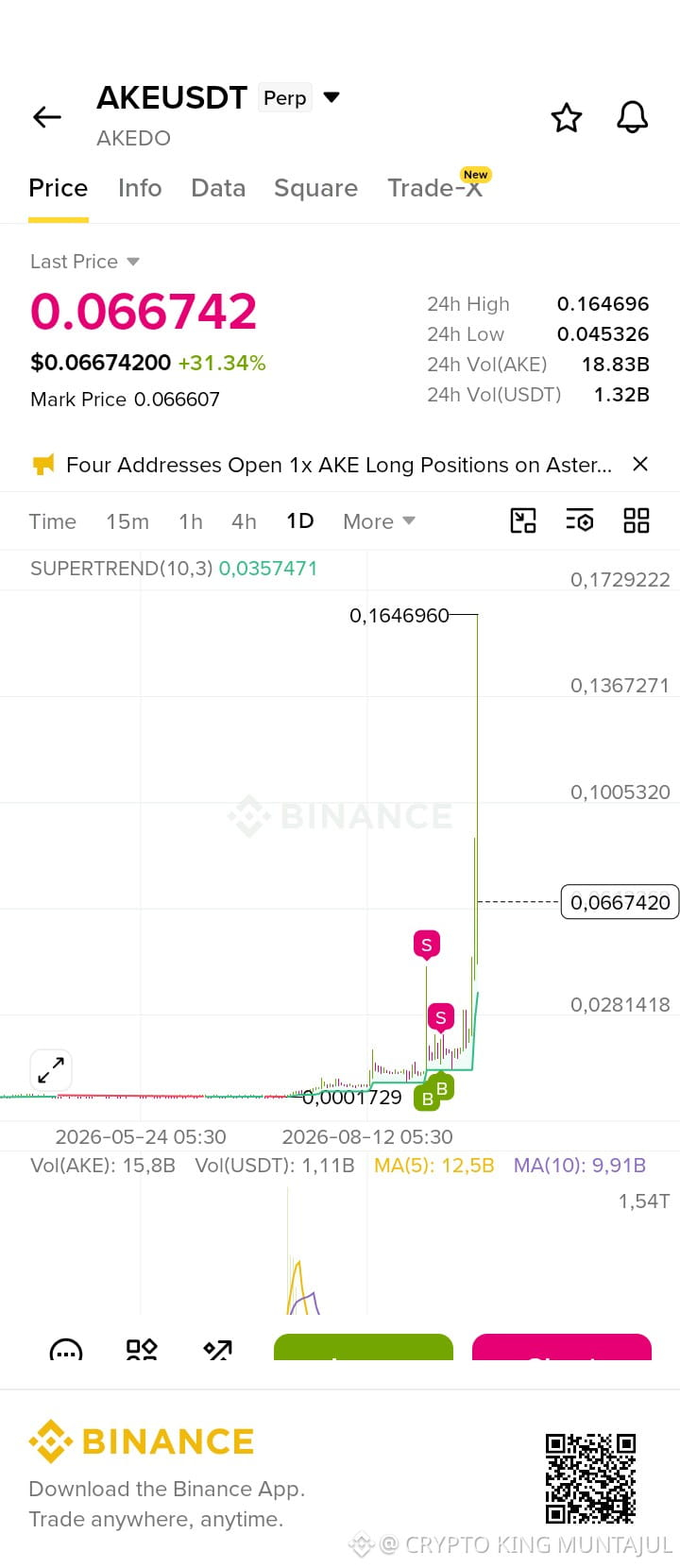This screenshot has width=680, height=1568.
Task: Tap the back arrow icon
Action: click(46, 117)
